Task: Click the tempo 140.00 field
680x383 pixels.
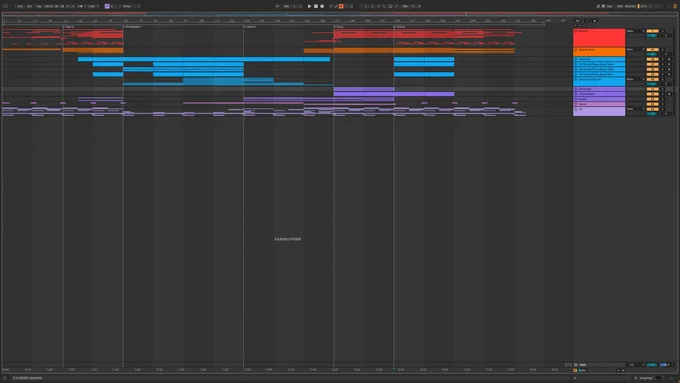Action: 48,6
